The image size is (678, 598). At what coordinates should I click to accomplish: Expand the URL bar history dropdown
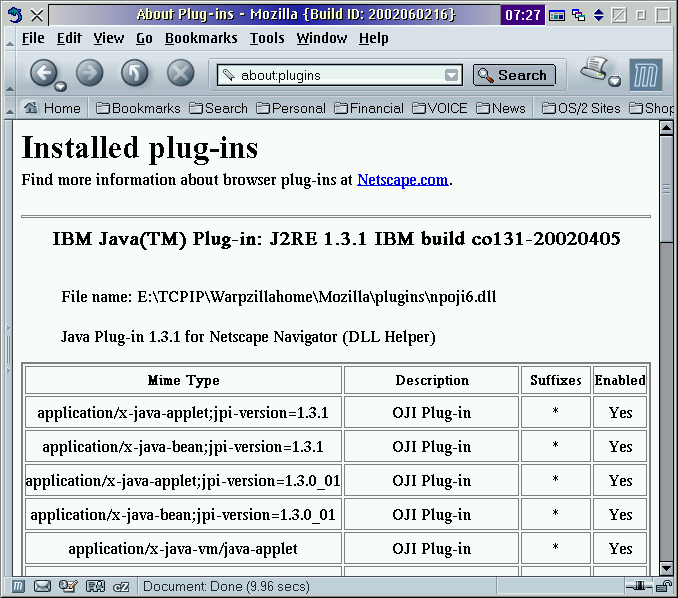451,75
